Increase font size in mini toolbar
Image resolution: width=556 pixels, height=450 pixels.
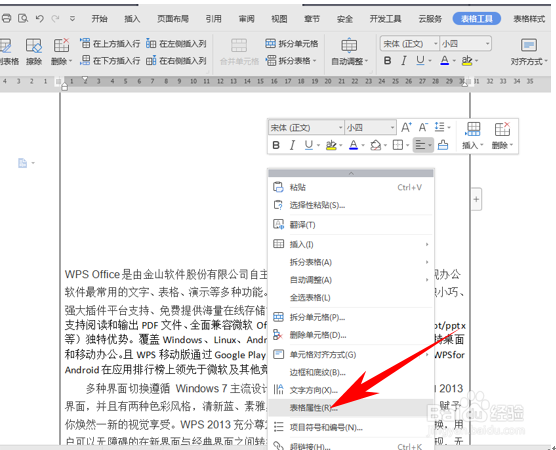406,127
